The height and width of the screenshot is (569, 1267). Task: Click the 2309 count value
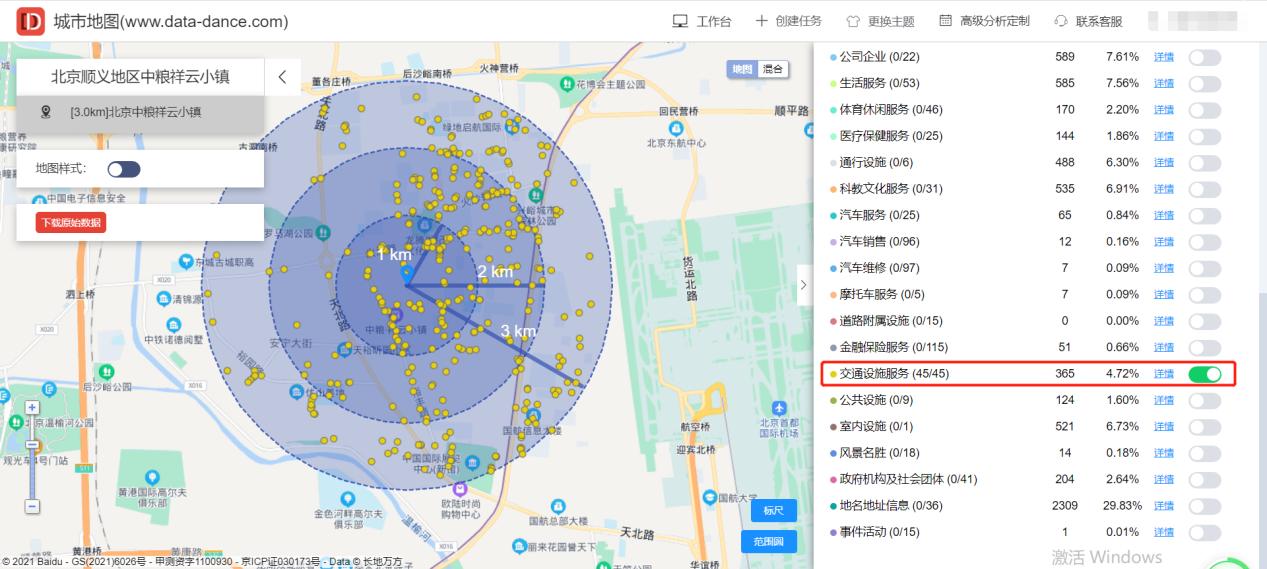tap(1065, 506)
